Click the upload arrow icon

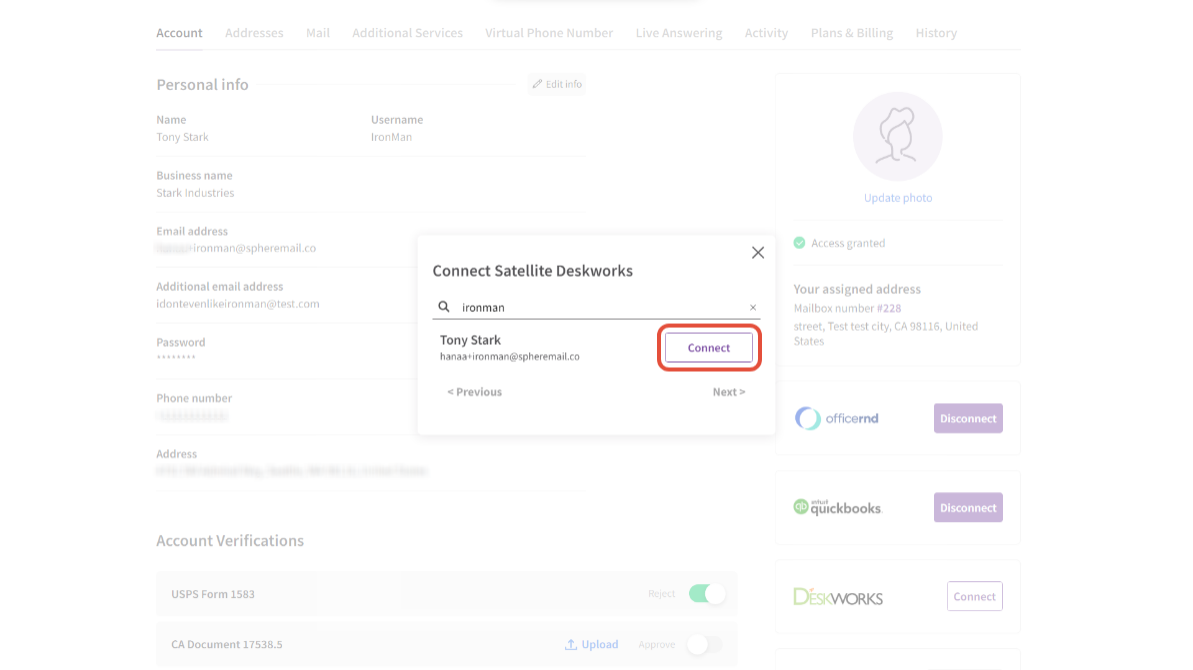click(571, 644)
